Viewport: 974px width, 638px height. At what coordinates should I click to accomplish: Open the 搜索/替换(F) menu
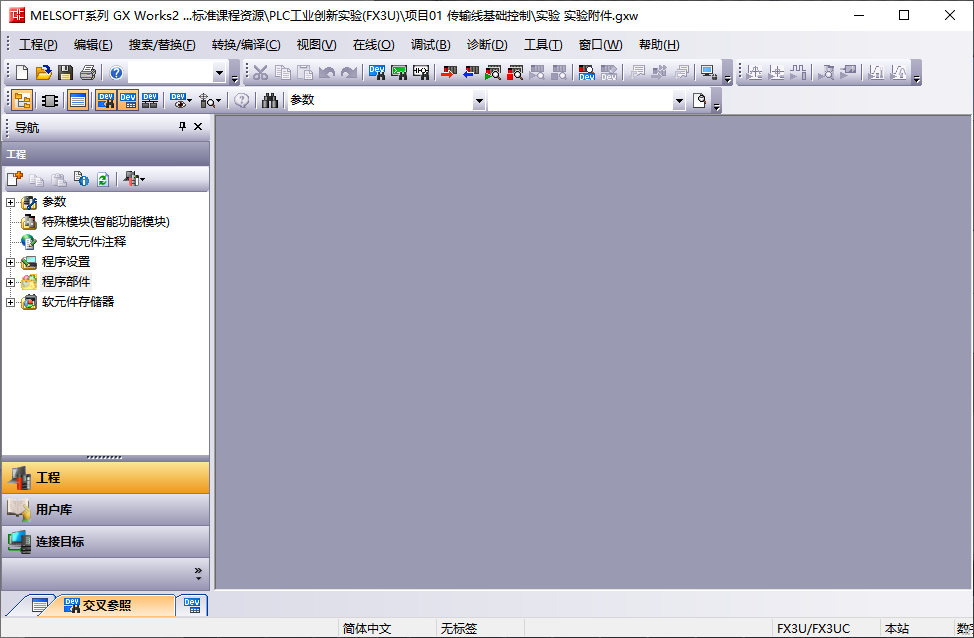click(x=162, y=45)
